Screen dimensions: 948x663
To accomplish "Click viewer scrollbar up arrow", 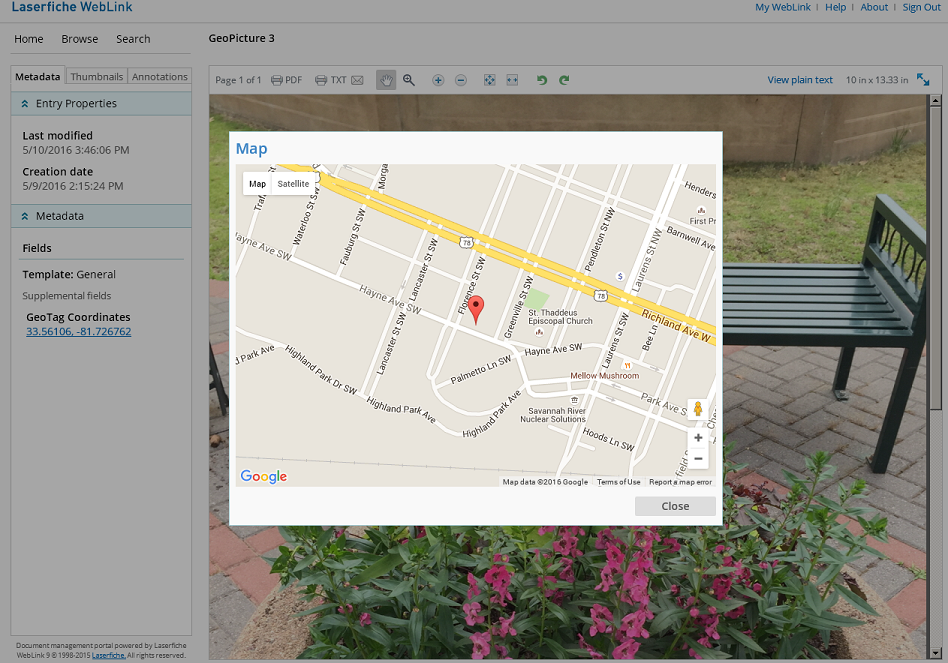I will pyautogui.click(x=935, y=100).
